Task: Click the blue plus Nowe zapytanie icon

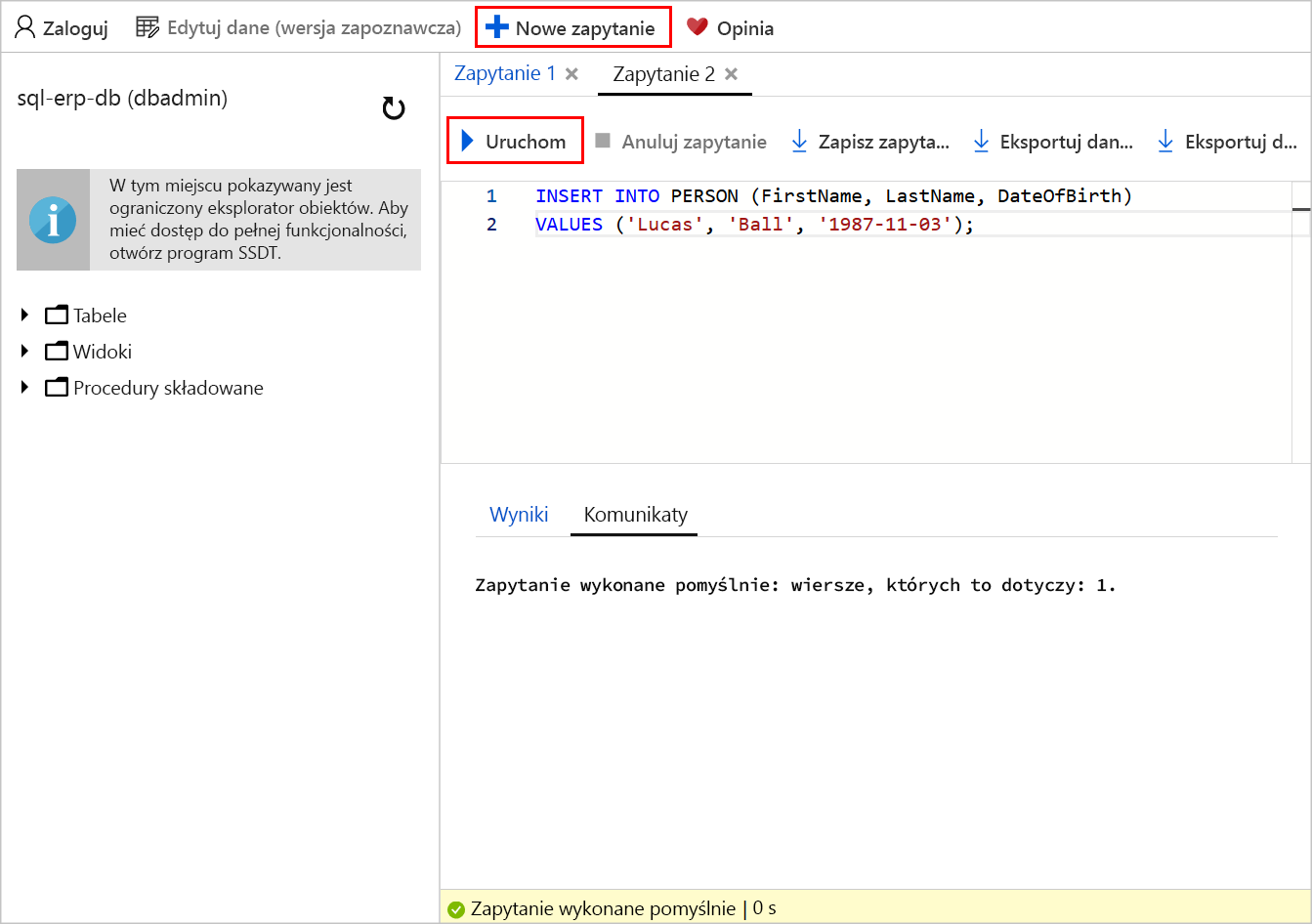Action: click(497, 27)
